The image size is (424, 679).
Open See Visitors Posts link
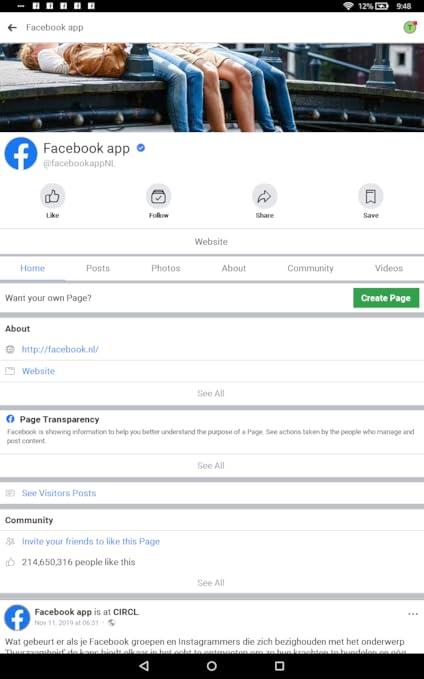[x=59, y=493]
